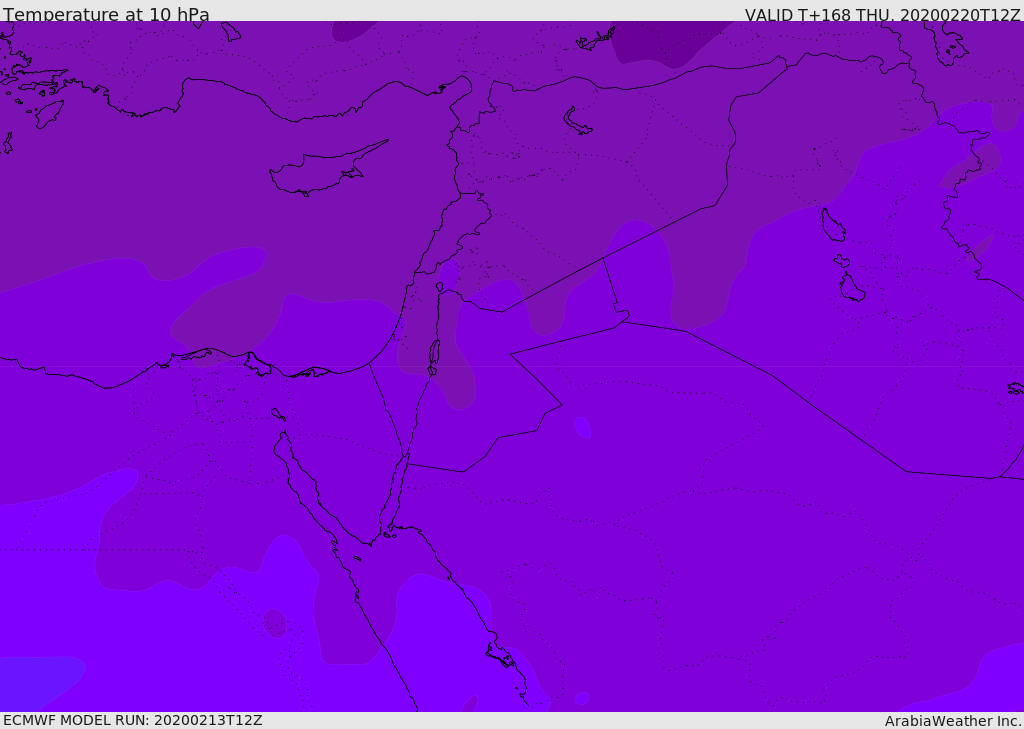Click the 'VALID T+168 THU. 20200220T12Z' label

[x=882, y=14]
